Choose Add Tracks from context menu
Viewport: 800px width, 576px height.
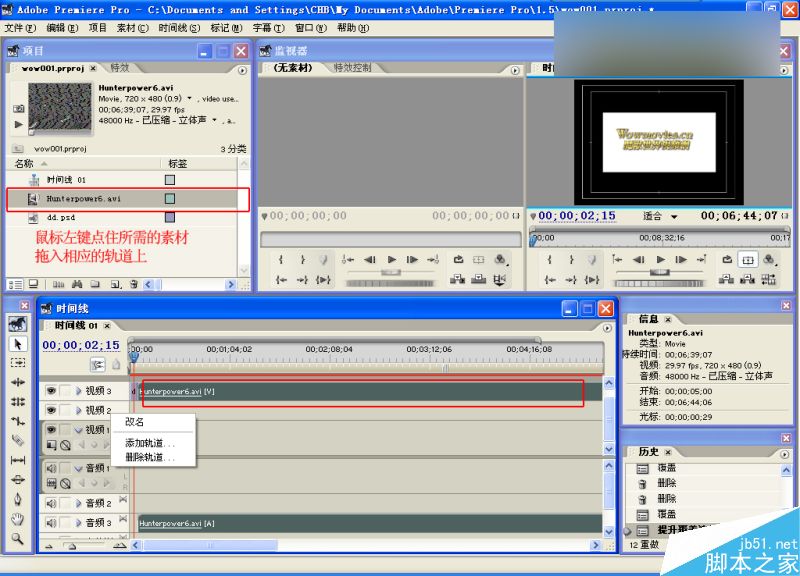tap(150, 443)
